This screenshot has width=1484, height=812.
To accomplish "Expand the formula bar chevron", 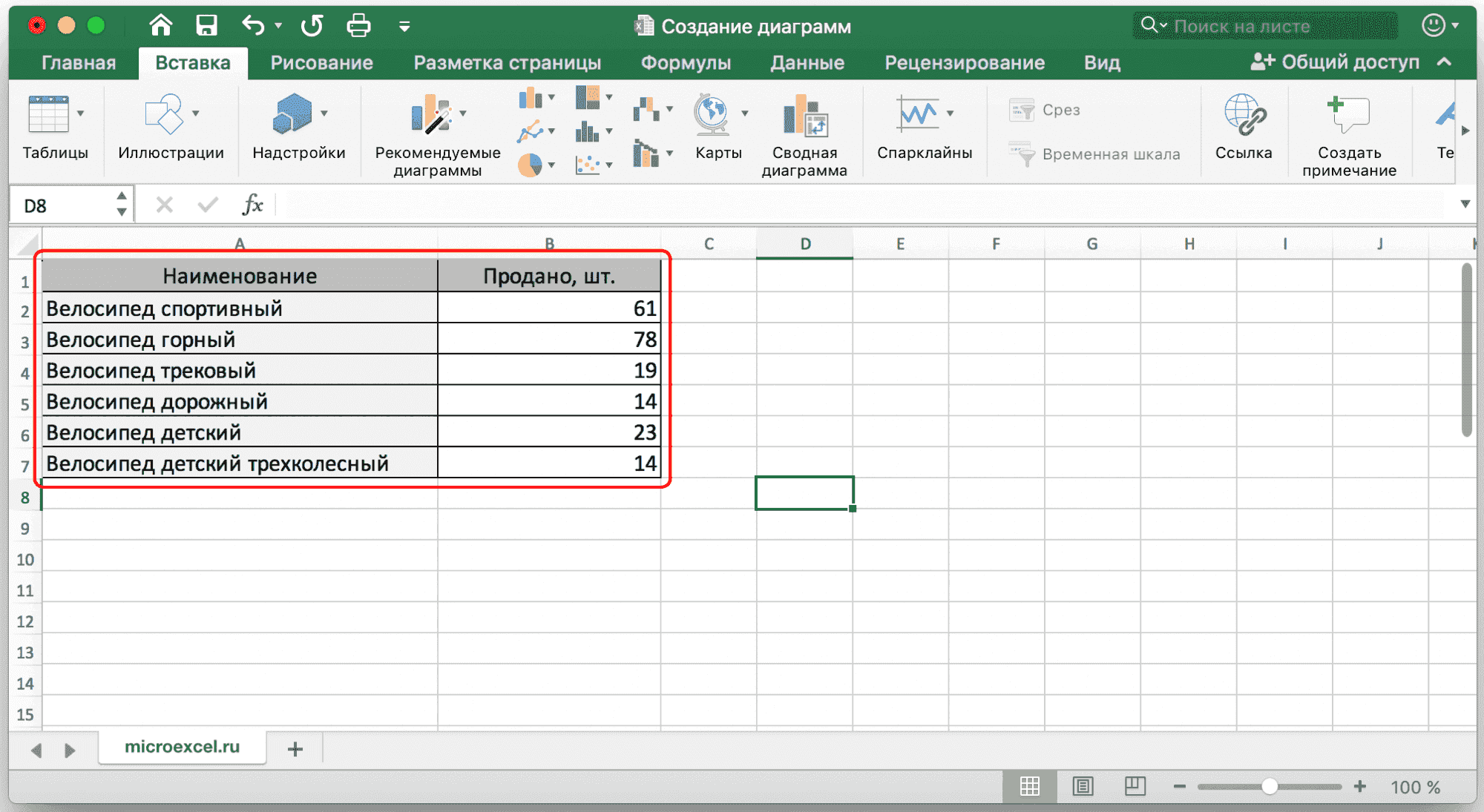I will pos(1465,204).
